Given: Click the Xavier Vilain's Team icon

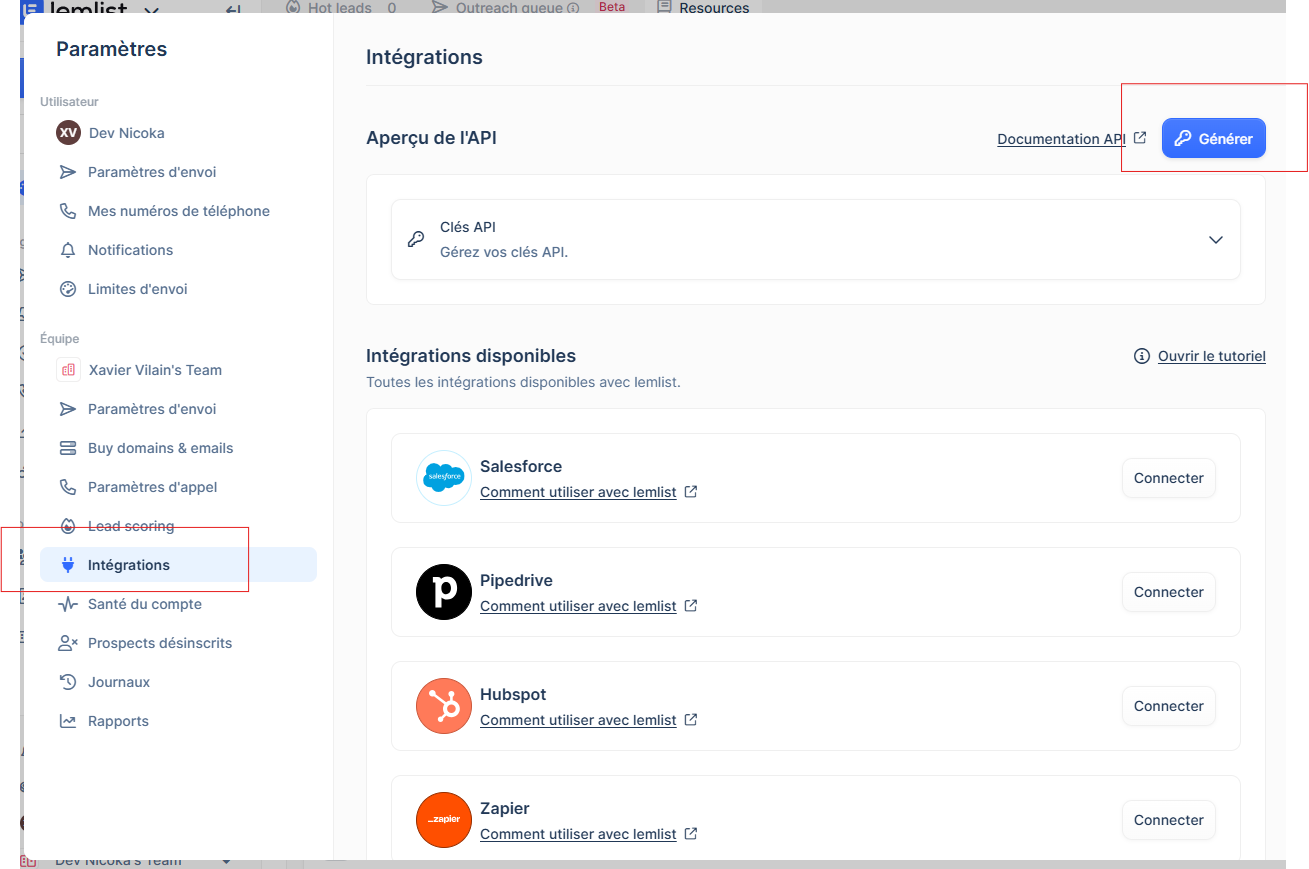Looking at the screenshot, I should (x=68, y=370).
